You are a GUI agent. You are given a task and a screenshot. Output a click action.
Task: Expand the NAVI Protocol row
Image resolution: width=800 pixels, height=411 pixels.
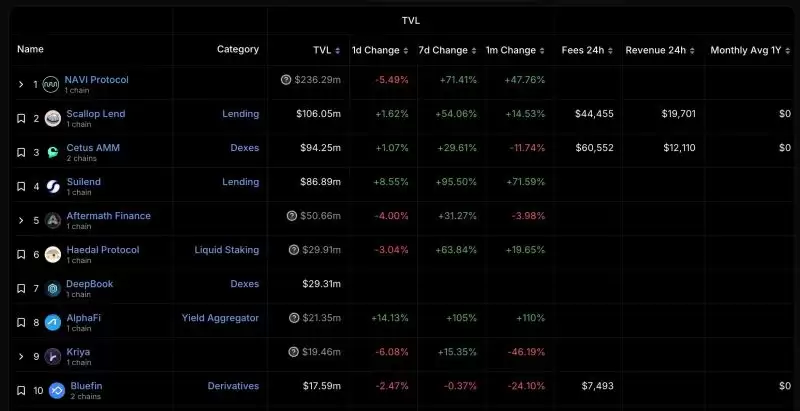pos(21,84)
